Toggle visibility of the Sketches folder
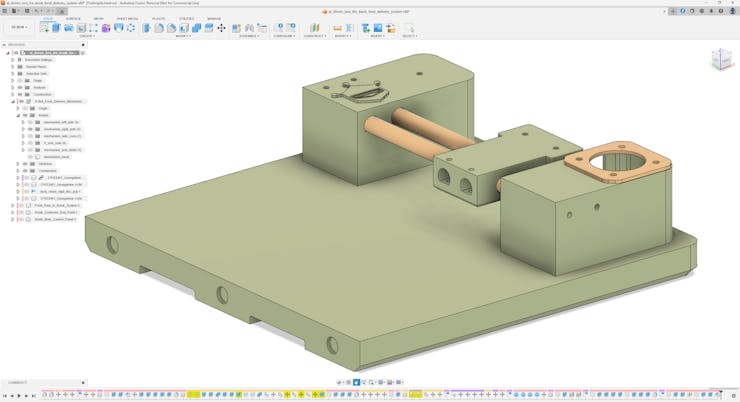Image resolution: width=740 pixels, height=402 pixels. point(25,164)
